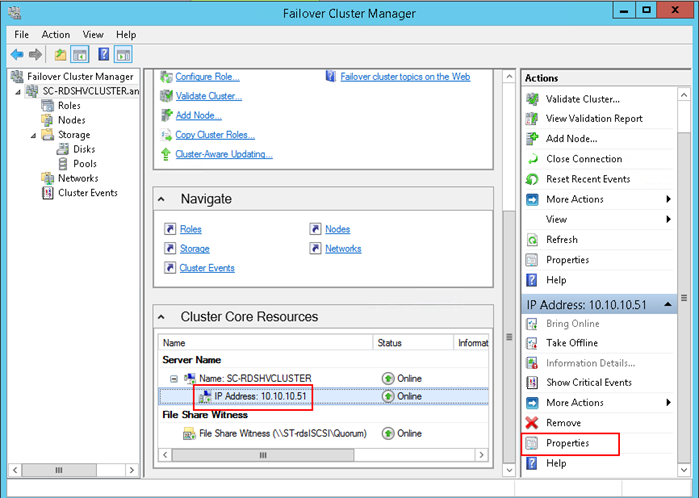Image resolution: width=699 pixels, height=498 pixels.
Task: Click upper Properties action for the cluster
Action: coord(567,259)
